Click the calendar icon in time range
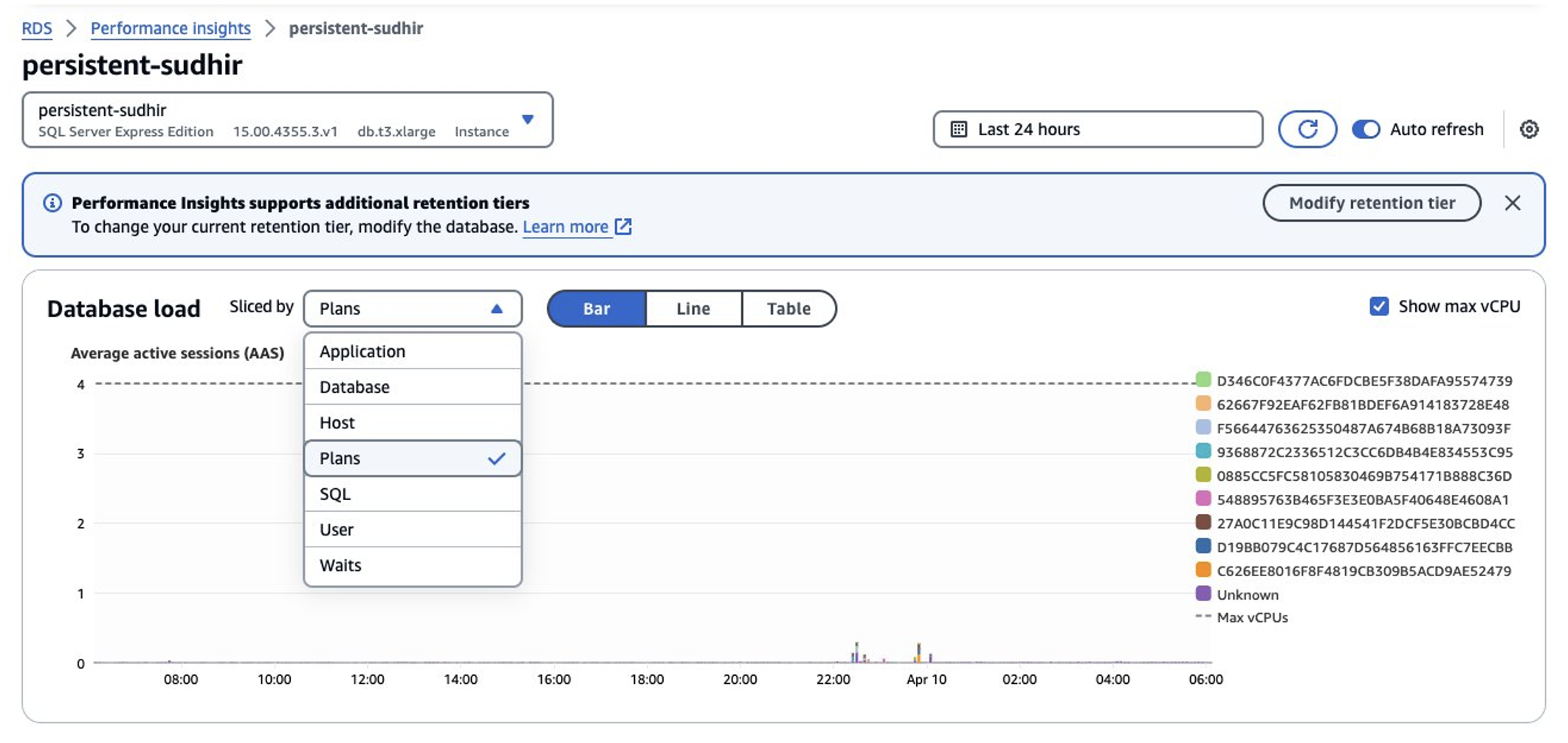This screenshot has height=743, width=1568. [x=958, y=129]
